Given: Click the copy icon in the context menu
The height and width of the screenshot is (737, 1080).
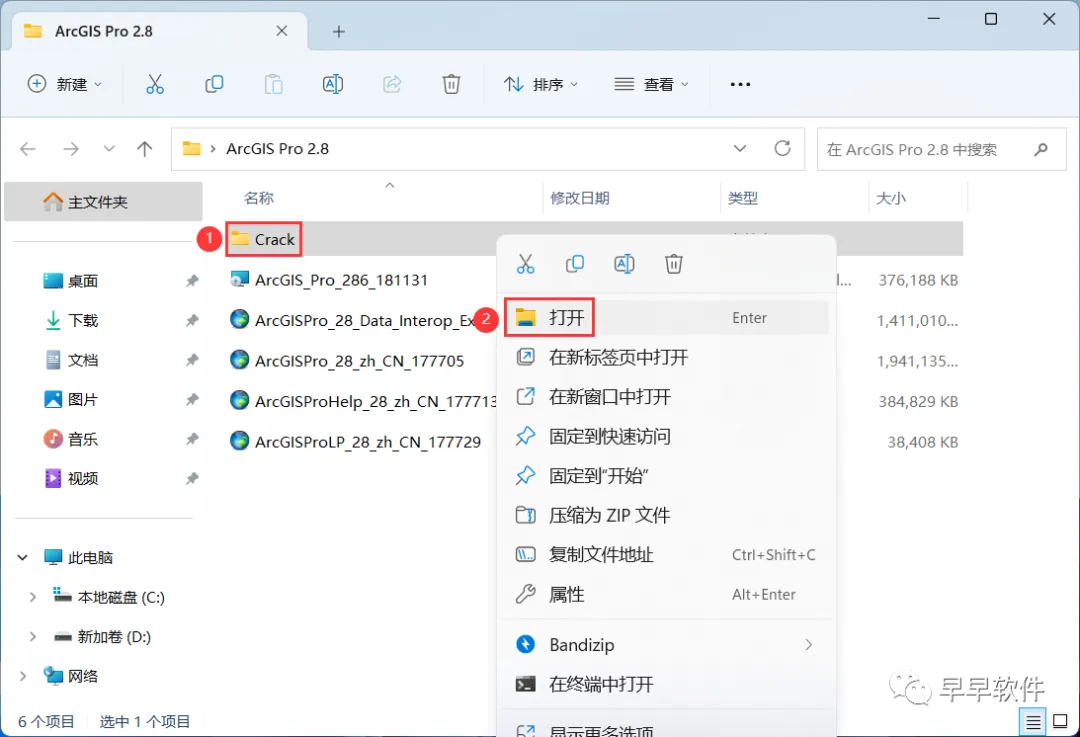Looking at the screenshot, I should (x=575, y=264).
